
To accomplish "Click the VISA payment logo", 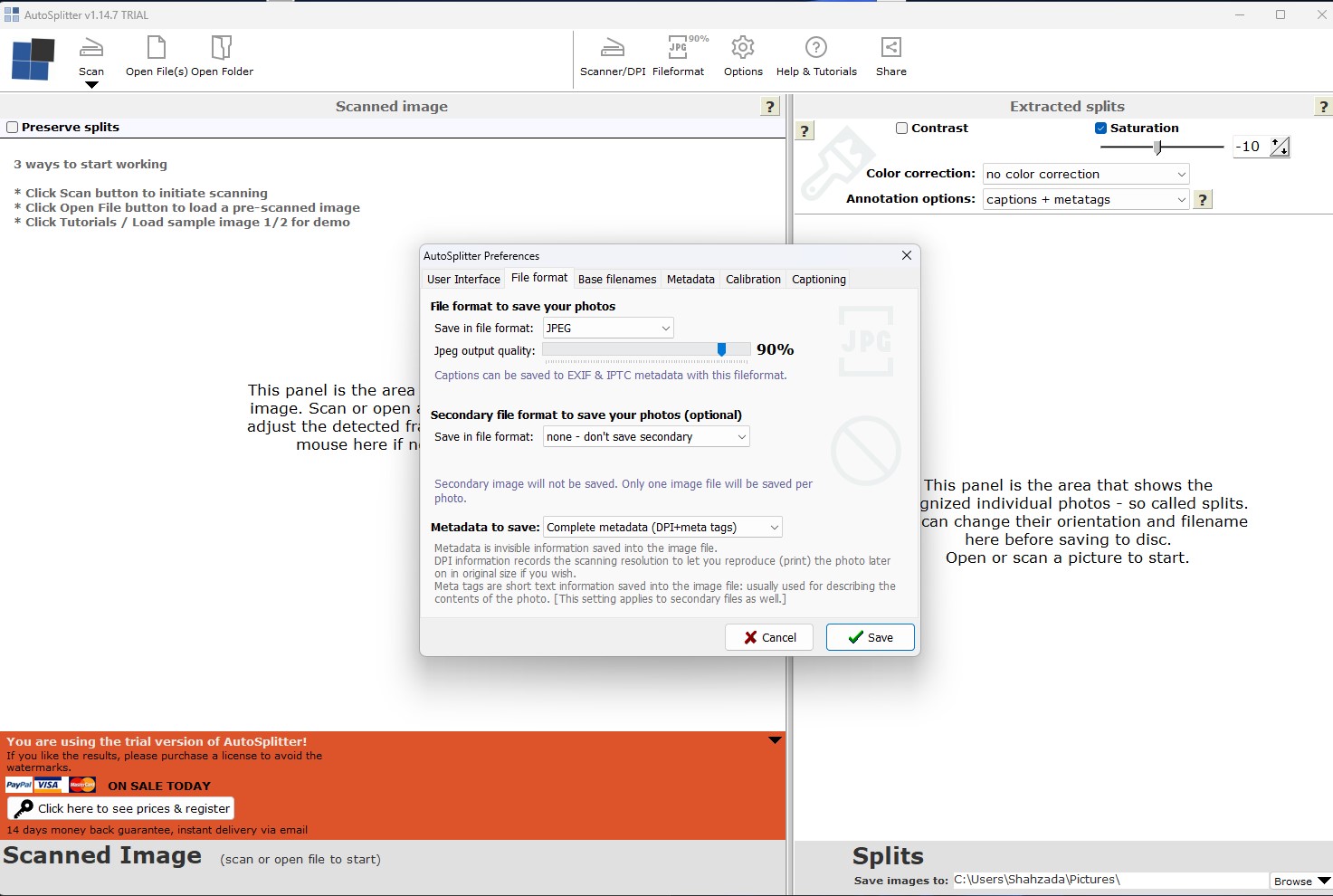I will (x=48, y=785).
